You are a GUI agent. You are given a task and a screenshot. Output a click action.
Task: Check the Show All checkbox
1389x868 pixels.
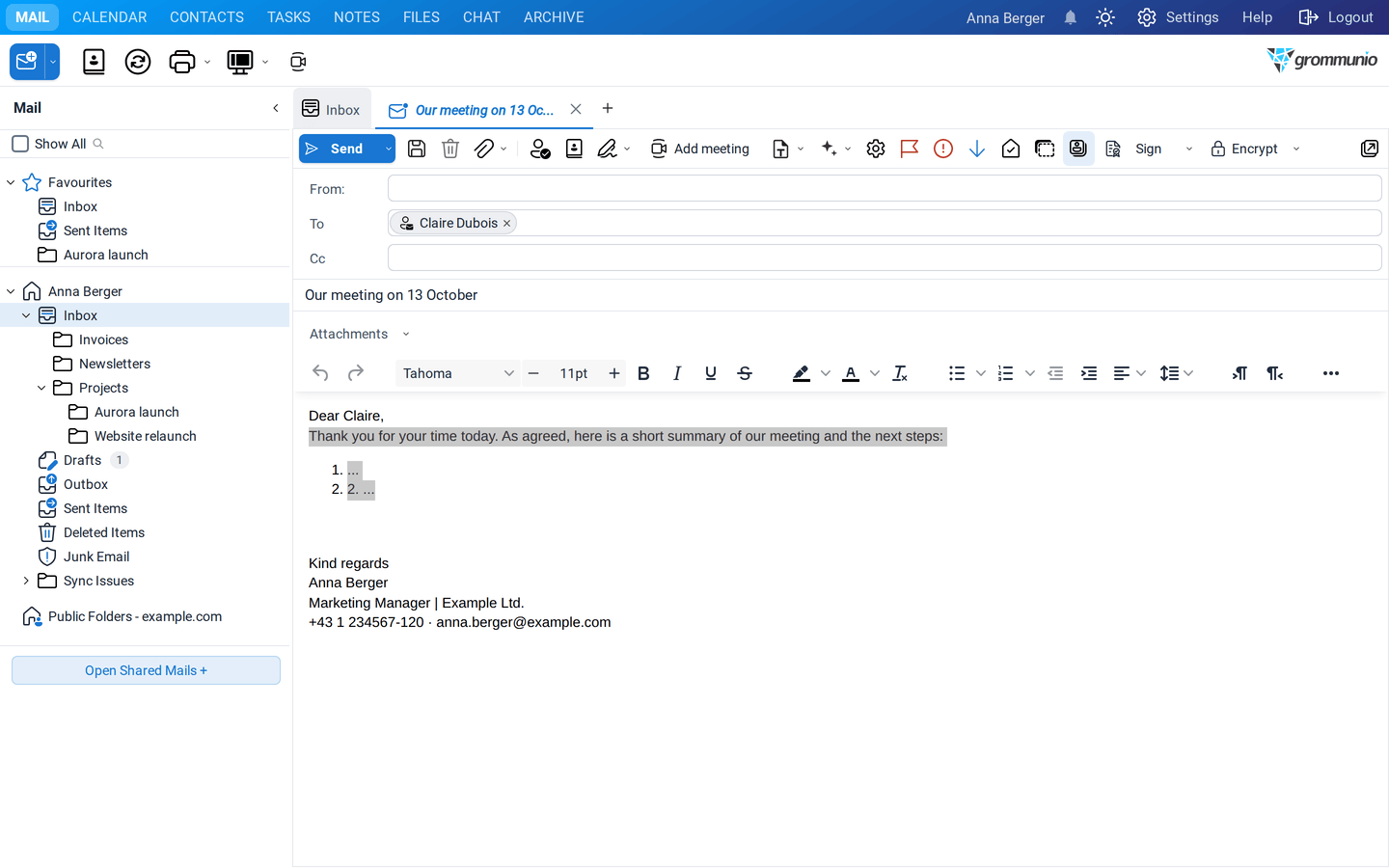coord(20,144)
